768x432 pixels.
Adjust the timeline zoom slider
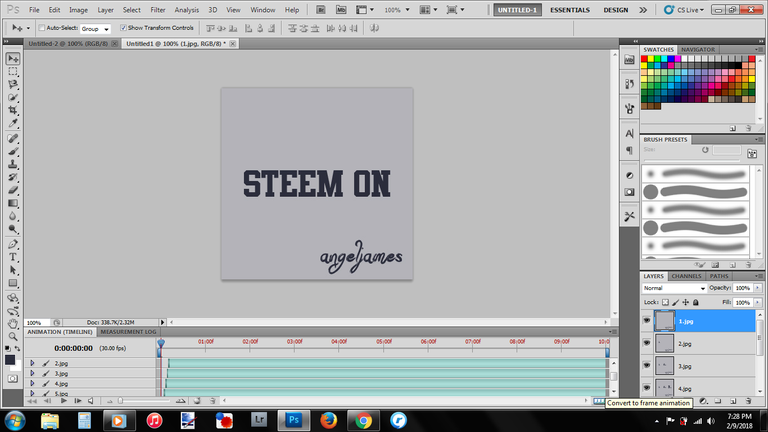tap(120, 401)
